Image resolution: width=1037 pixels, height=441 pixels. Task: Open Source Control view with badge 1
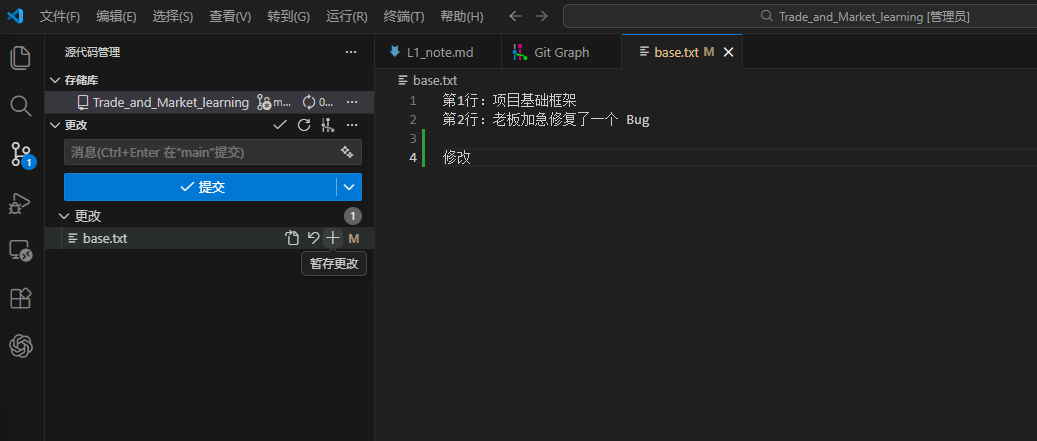[x=22, y=154]
